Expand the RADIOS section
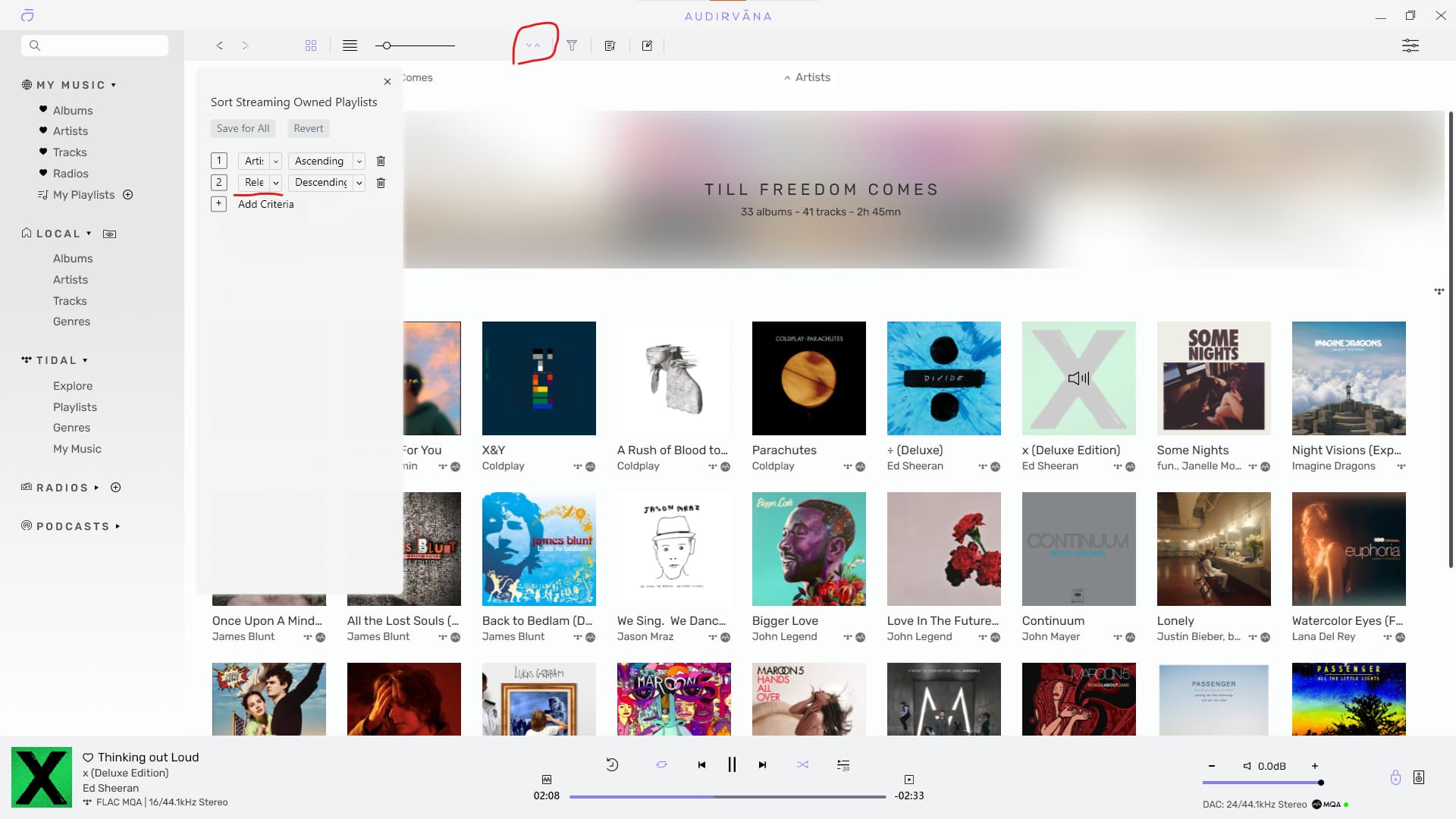The image size is (1456, 819). 96,488
